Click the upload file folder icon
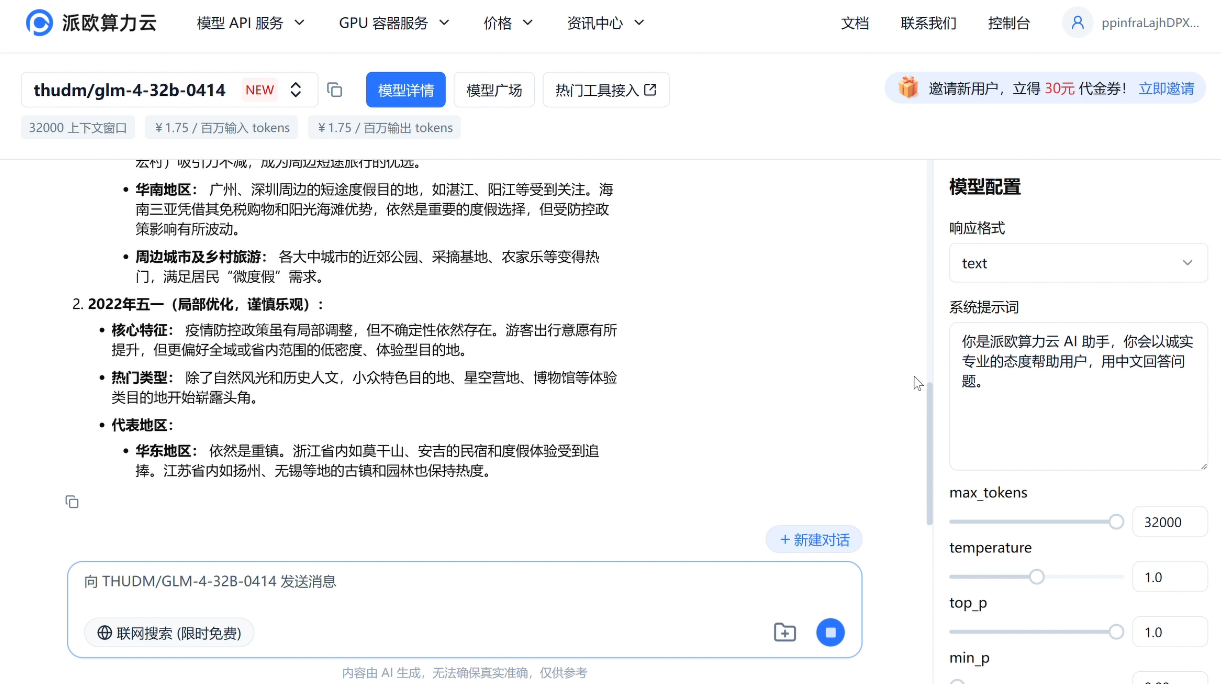 [x=785, y=632]
